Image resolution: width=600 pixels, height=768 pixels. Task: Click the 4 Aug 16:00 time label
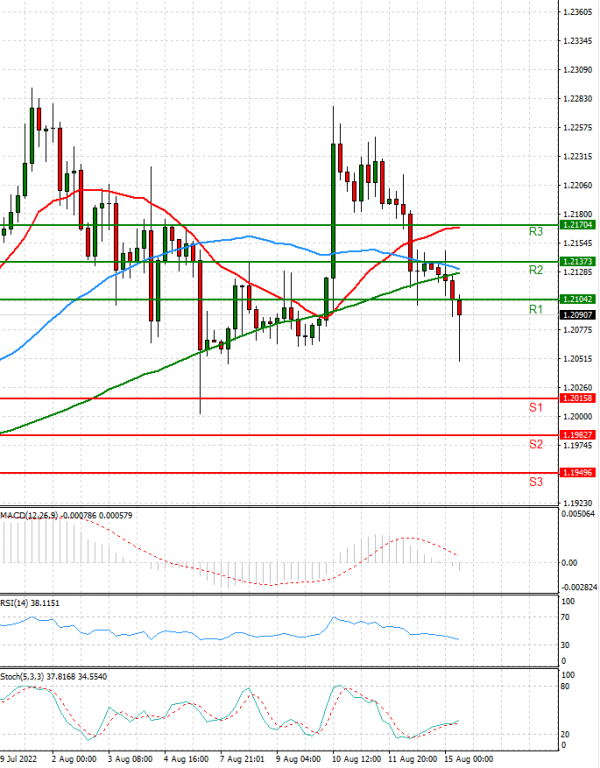pos(186,759)
